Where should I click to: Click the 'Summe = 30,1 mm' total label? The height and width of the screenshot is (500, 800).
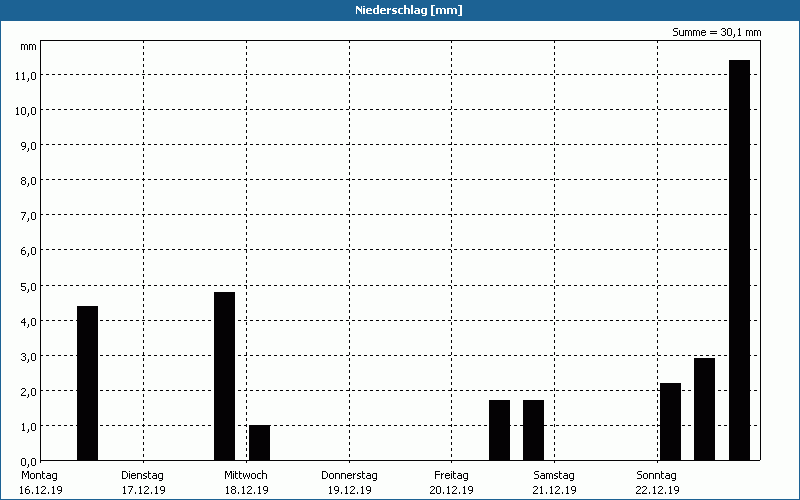tap(716, 32)
